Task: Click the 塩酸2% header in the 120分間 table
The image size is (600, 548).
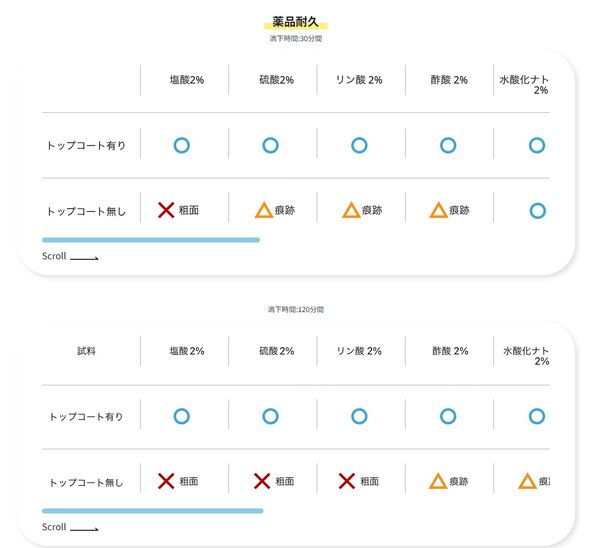Action: tap(187, 351)
